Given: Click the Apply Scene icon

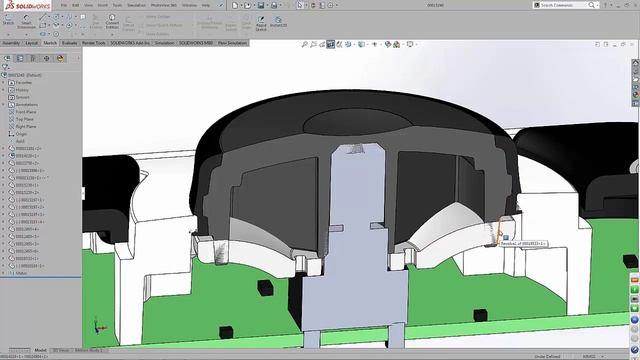Looking at the screenshot, I should point(396,44).
